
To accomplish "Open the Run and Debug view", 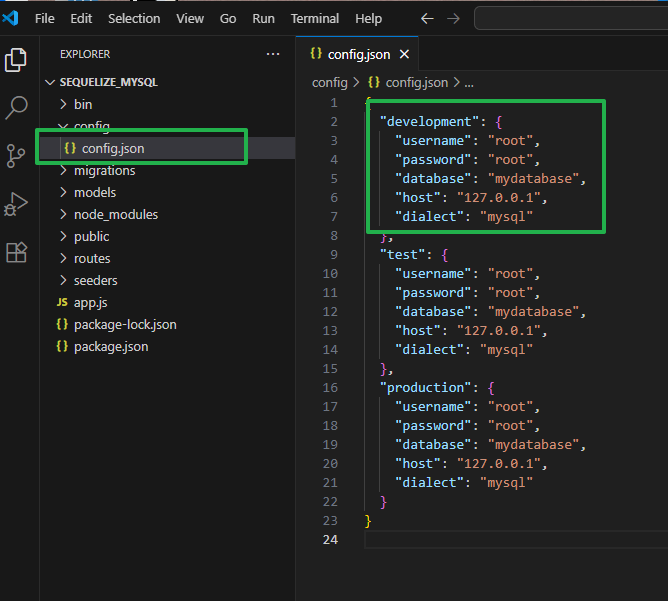I will (x=16, y=204).
